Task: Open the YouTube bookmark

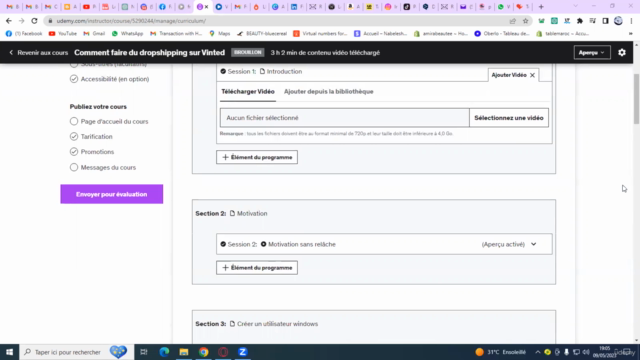Action: 62,34
